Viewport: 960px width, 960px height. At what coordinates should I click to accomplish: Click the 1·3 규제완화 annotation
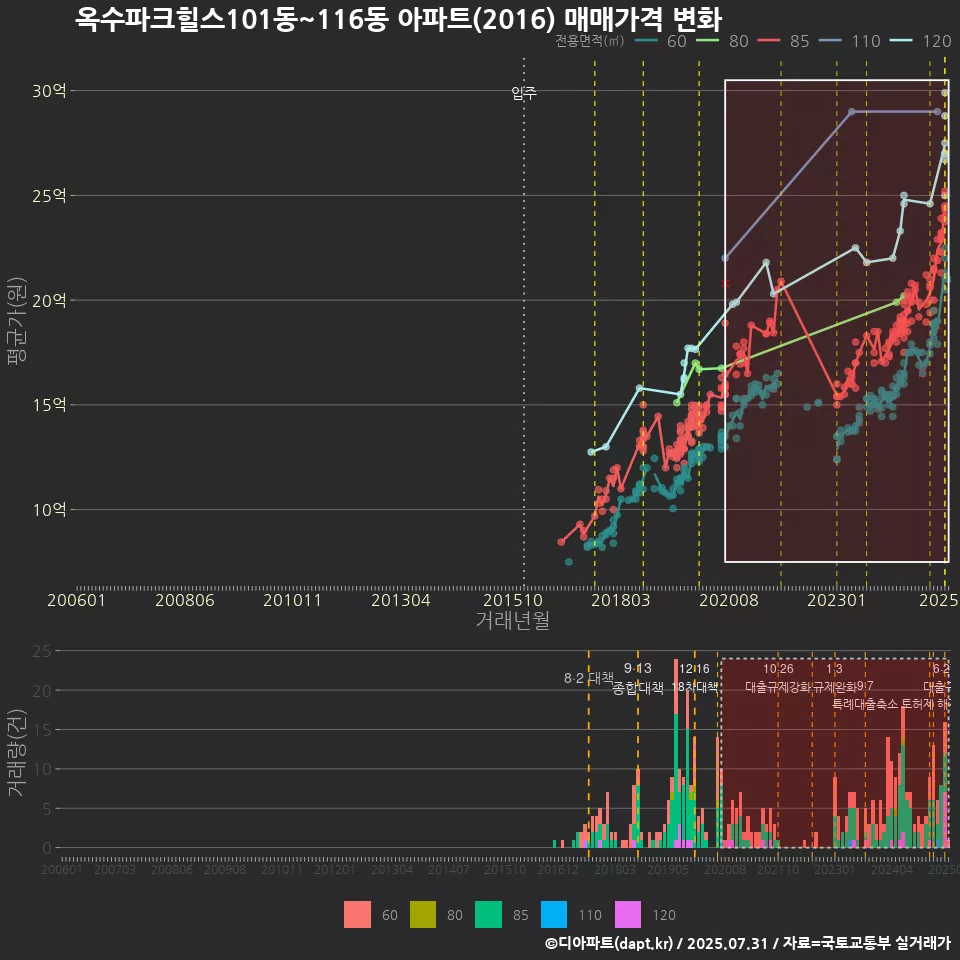834,678
